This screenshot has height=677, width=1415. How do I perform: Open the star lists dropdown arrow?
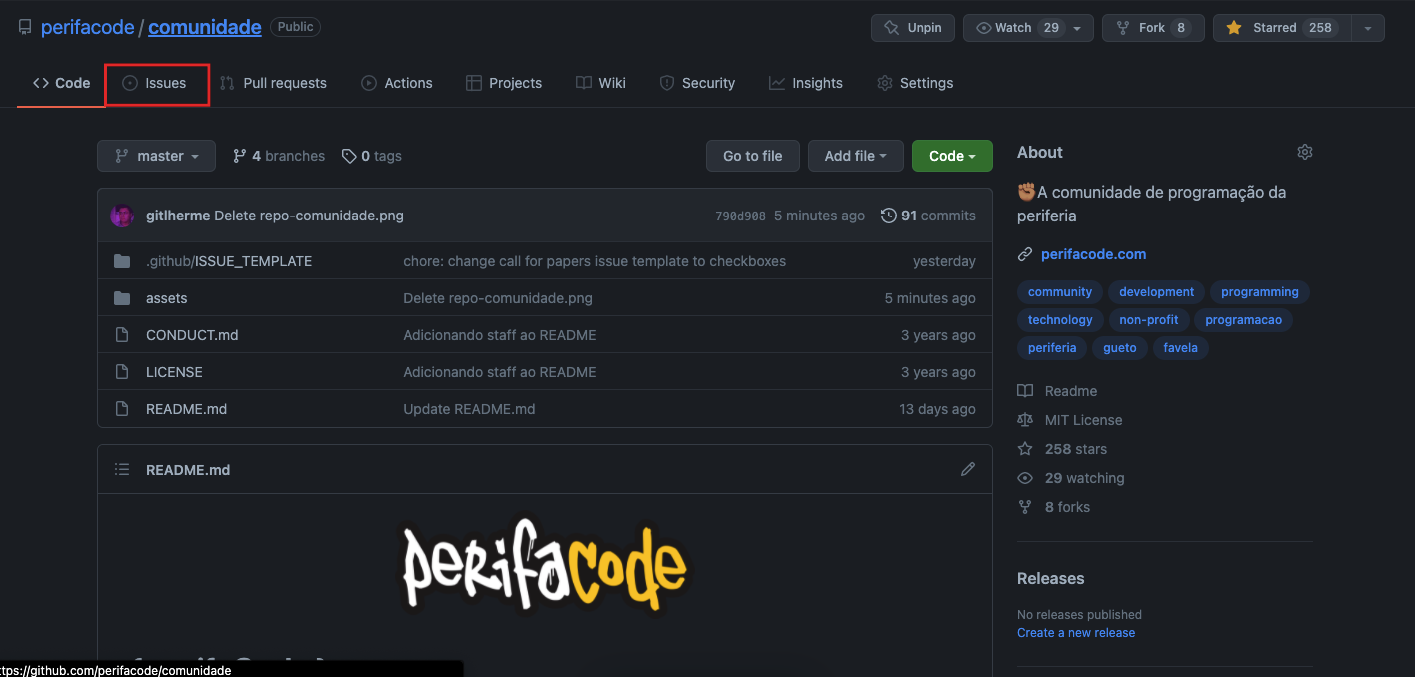pos(1368,28)
